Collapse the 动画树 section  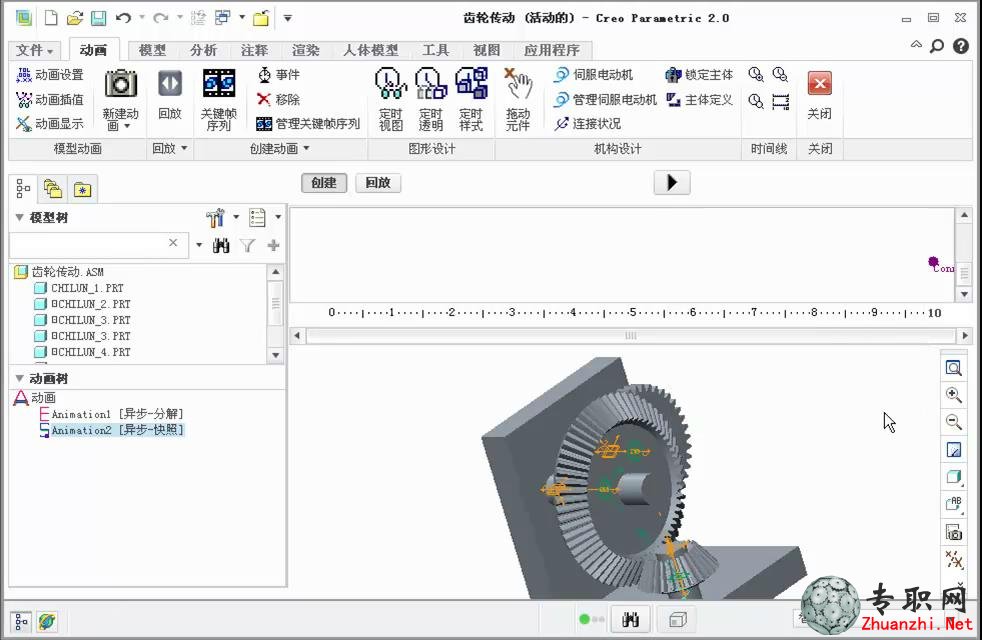(19, 378)
